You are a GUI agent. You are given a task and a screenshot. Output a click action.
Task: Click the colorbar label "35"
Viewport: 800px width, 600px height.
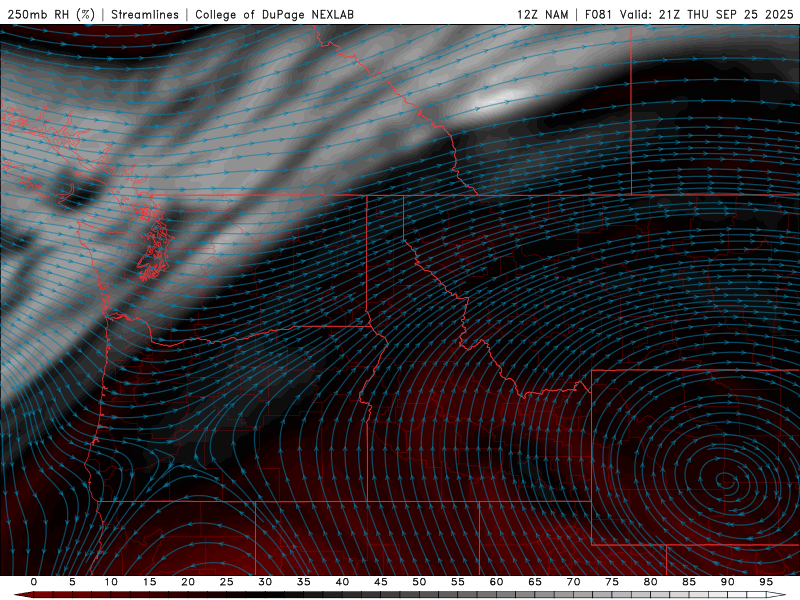point(304,582)
